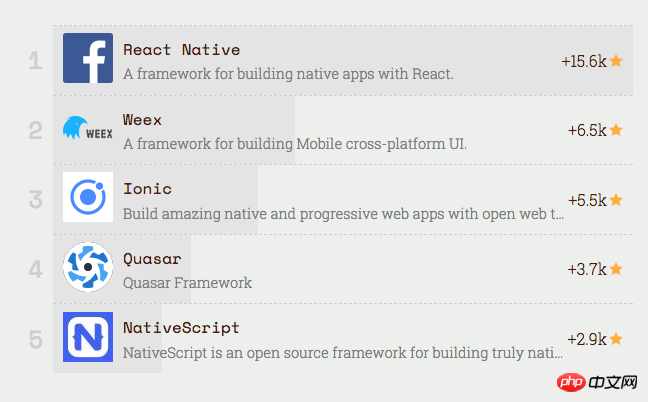Screen dimensions: 648x402
Task: Open the Quasar project title link
Action: [152, 258]
